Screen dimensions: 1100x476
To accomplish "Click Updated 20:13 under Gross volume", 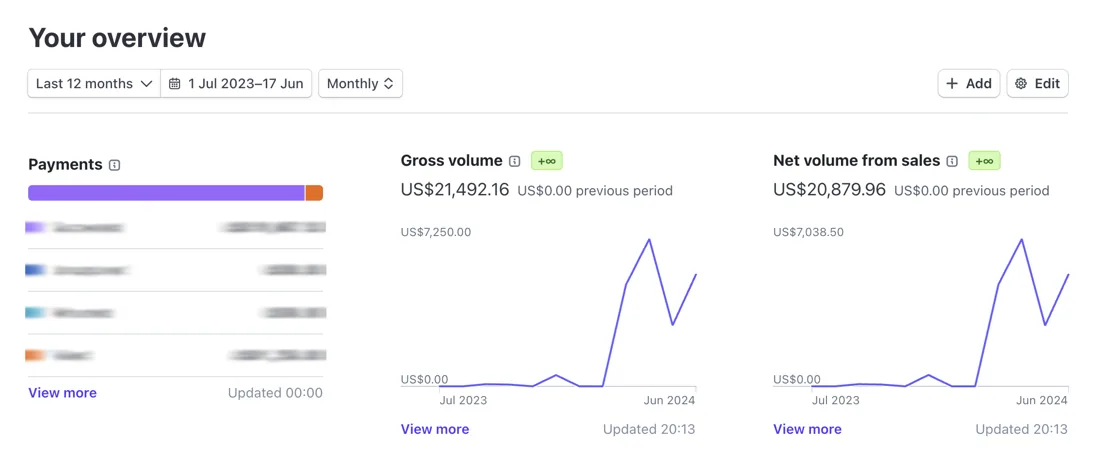I will point(649,429).
